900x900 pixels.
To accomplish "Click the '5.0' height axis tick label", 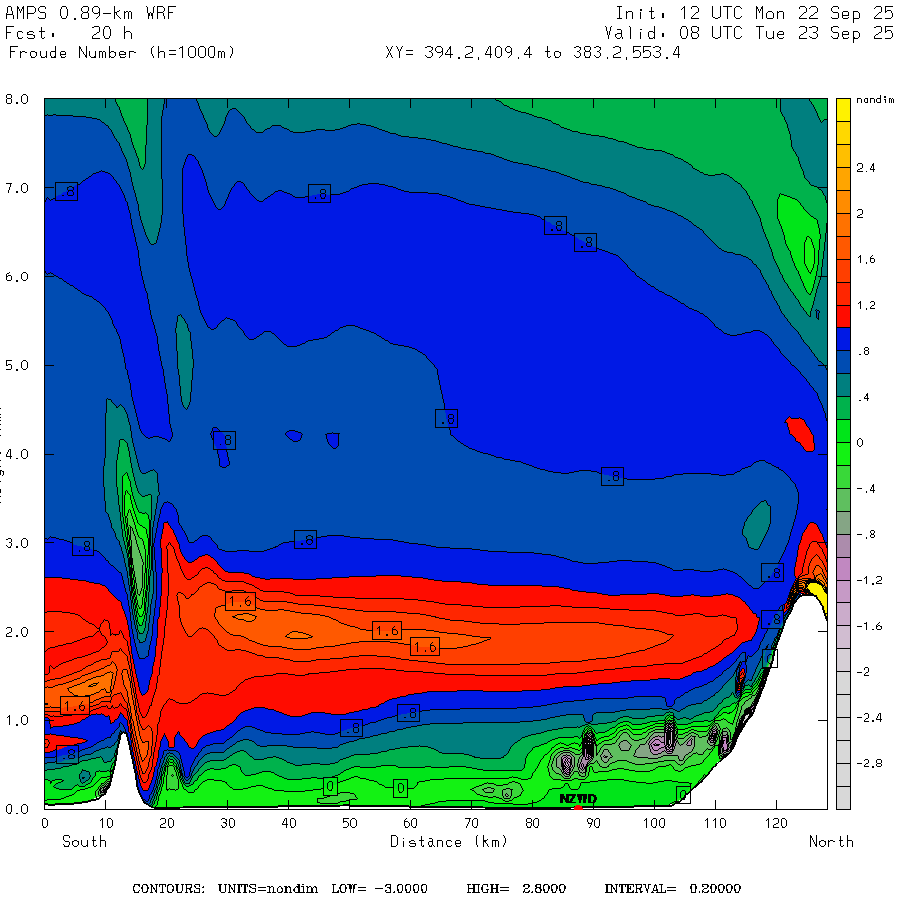I will (x=17, y=366).
